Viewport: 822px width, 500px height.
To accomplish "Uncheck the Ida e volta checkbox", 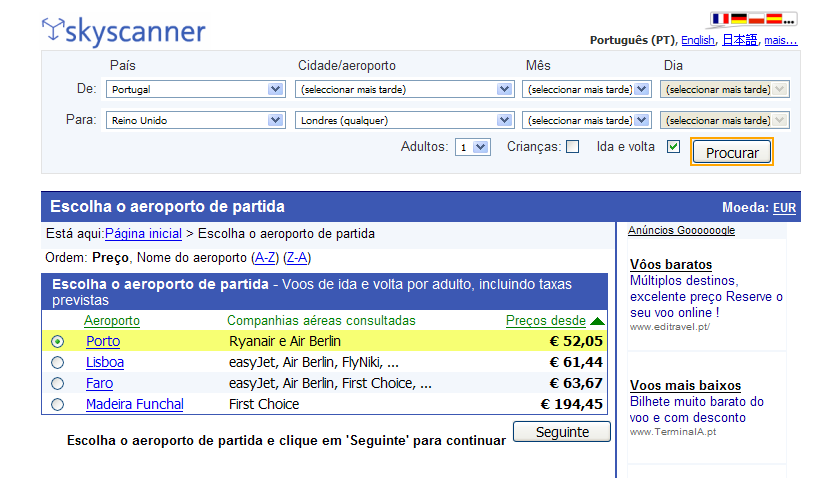I will [x=674, y=147].
